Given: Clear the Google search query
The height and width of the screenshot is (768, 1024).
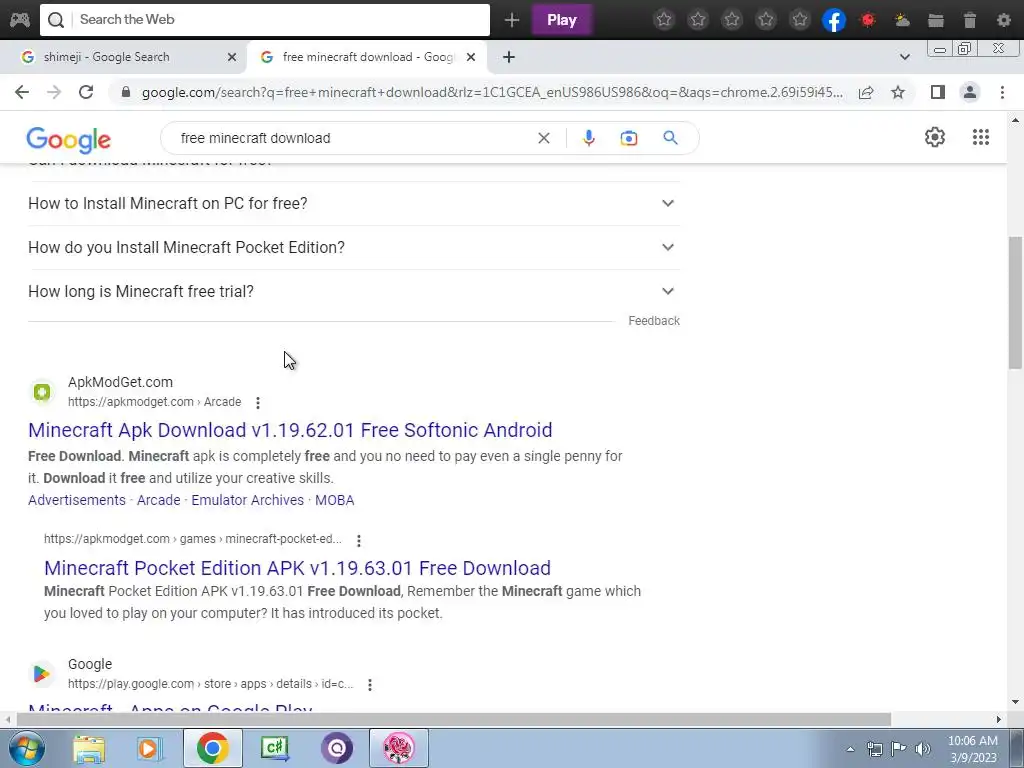Looking at the screenshot, I should (x=543, y=138).
